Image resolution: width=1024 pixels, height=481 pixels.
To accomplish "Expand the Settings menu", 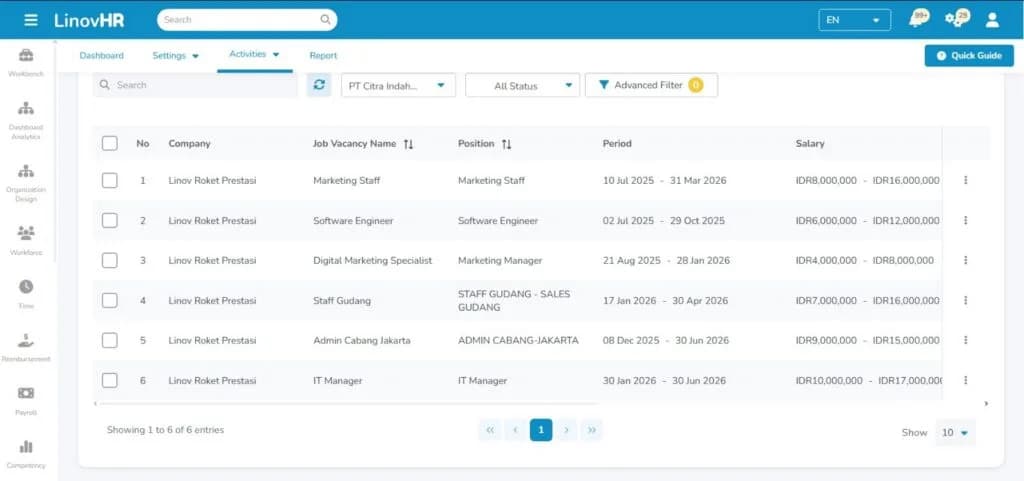I will [176, 55].
